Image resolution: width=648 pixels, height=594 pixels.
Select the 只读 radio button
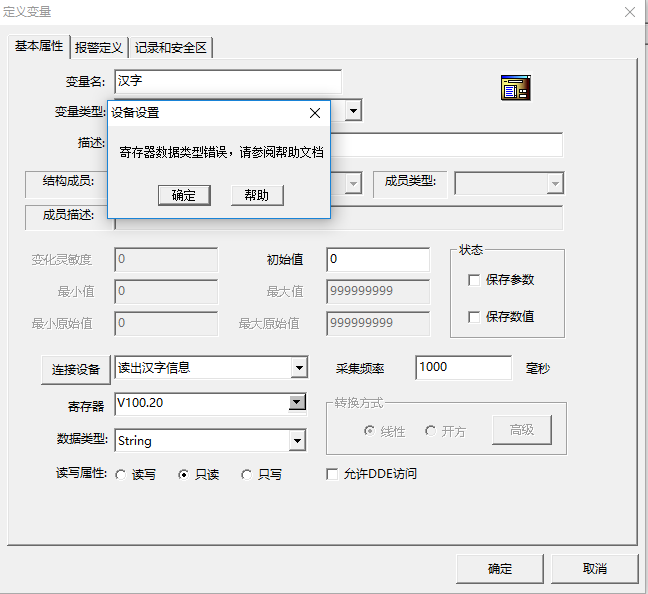coord(184,475)
